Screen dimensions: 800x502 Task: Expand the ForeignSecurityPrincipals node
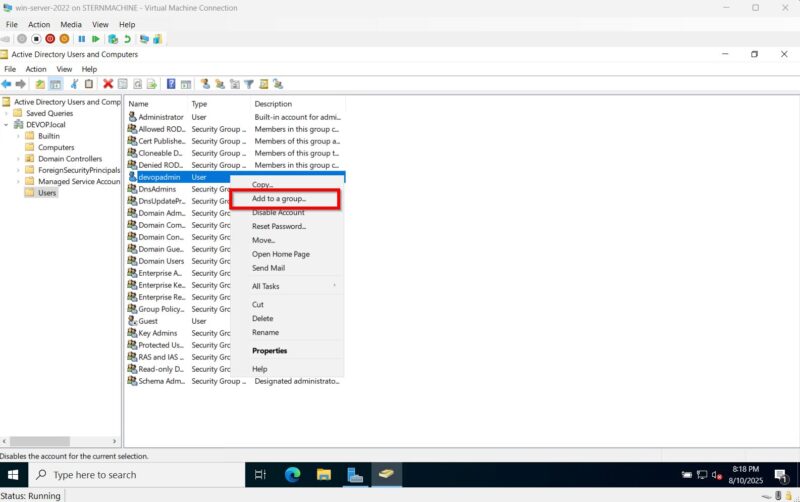click(18, 170)
